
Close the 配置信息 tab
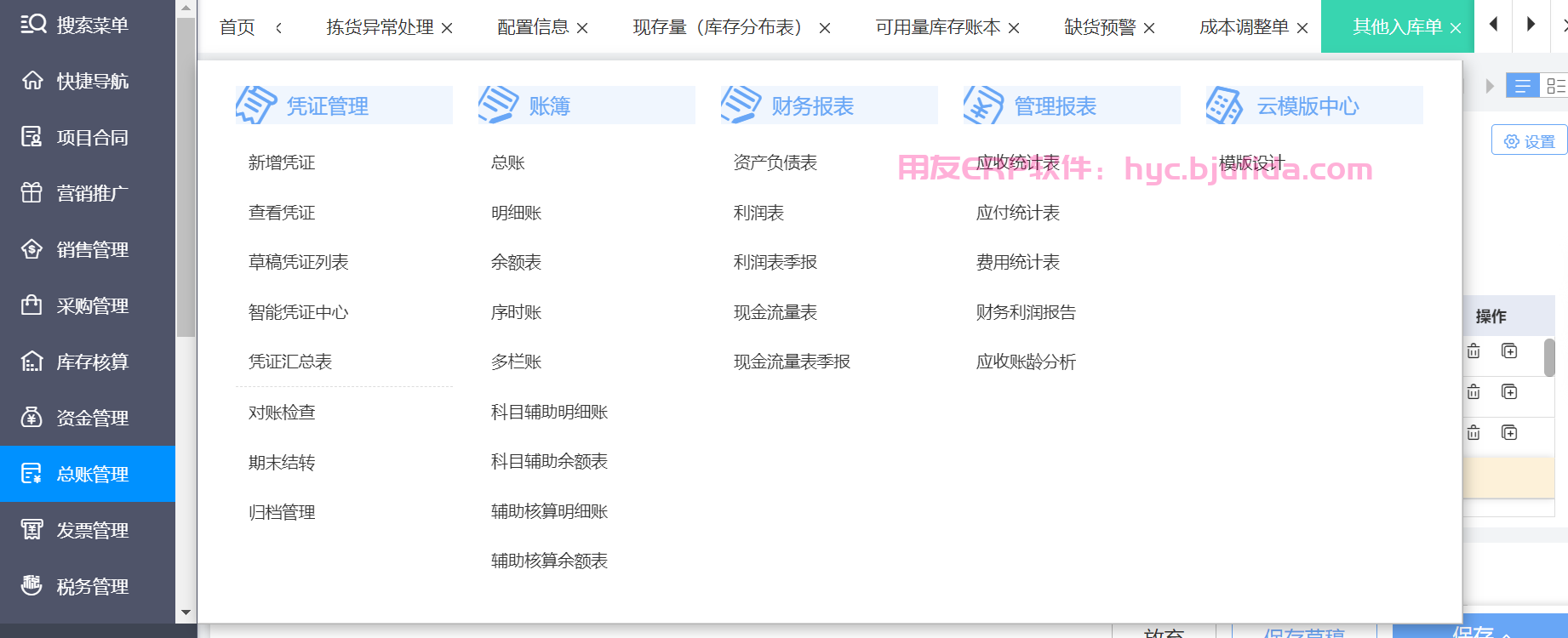click(582, 28)
